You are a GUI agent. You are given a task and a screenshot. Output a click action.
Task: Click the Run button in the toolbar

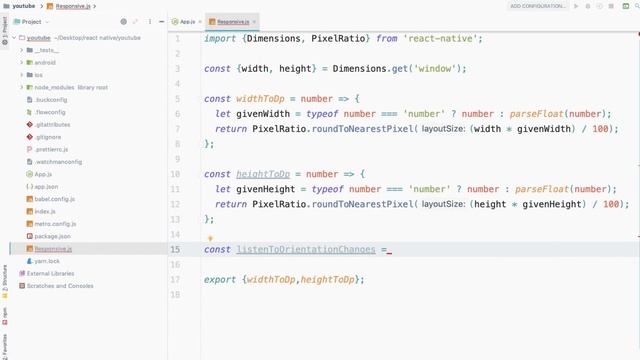(x=576, y=6)
